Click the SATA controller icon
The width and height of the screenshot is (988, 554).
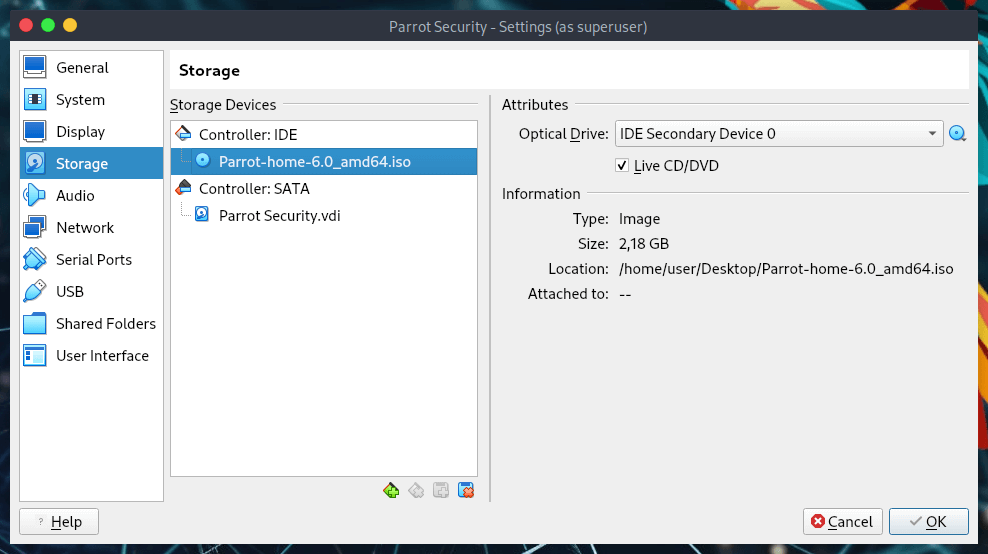click(x=184, y=188)
